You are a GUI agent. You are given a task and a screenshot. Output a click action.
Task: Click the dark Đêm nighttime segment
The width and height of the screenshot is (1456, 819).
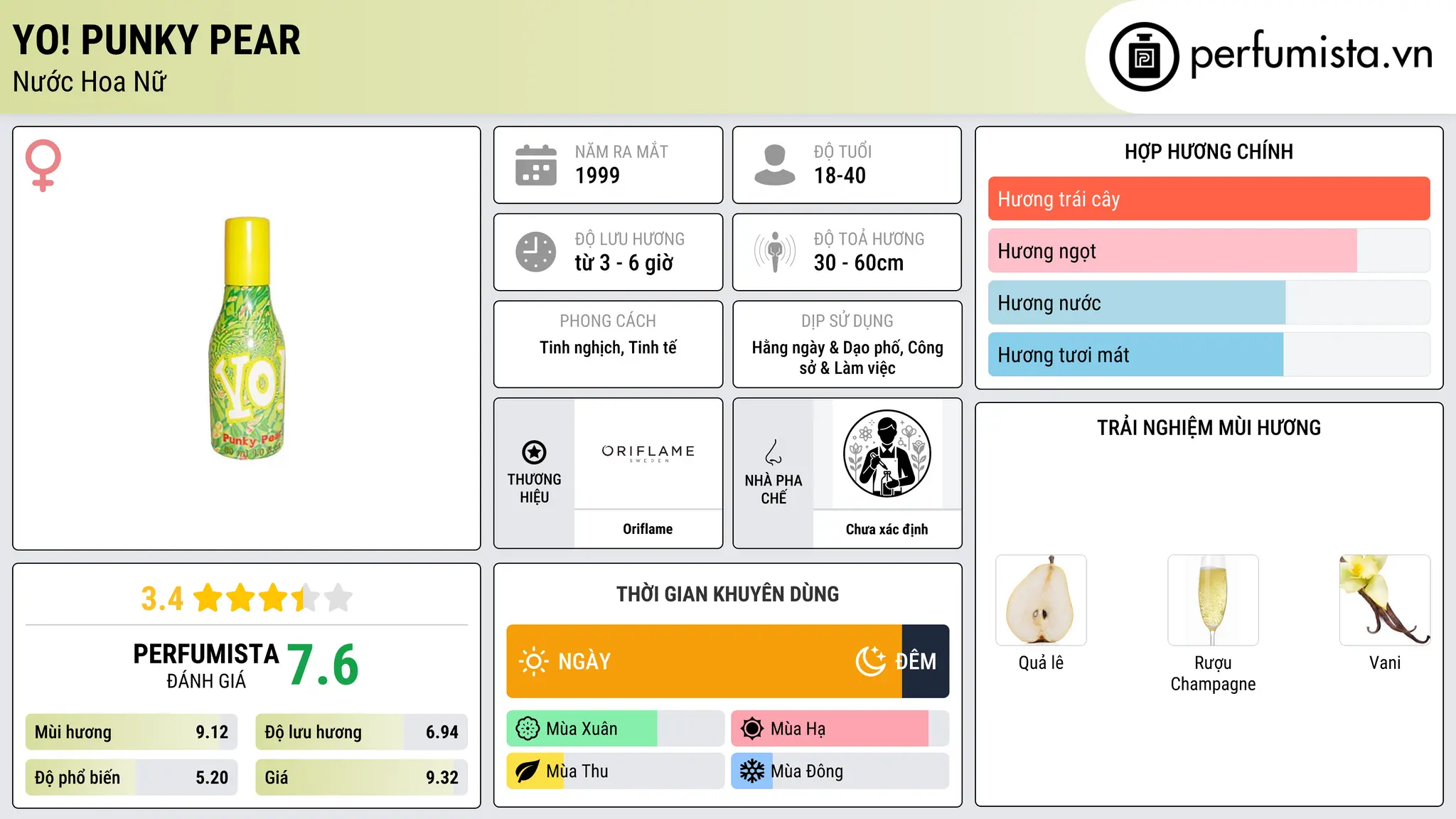[x=926, y=661]
